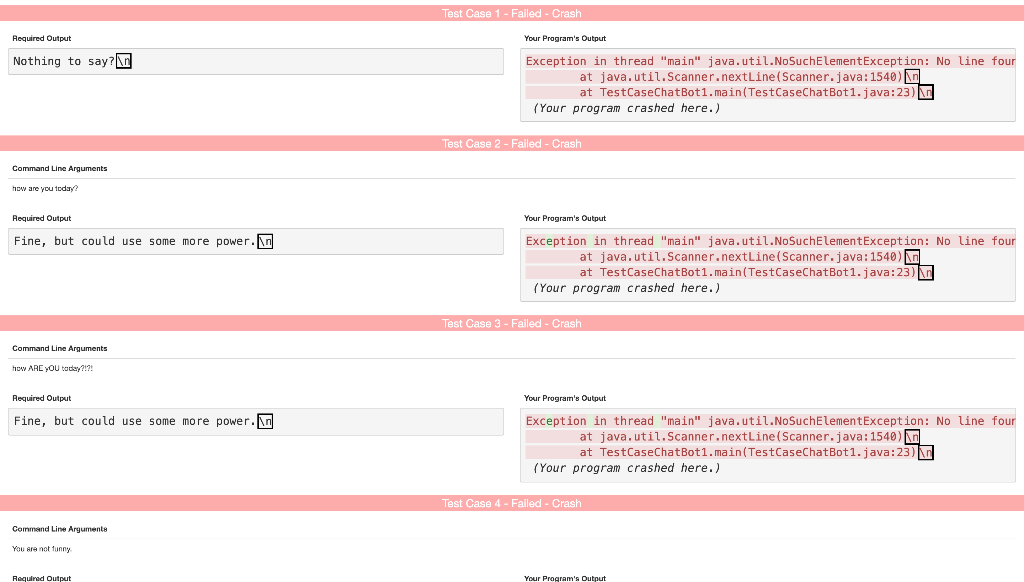
Task: Click Test Case 2's Your Program's Output label
Action: 565,218
